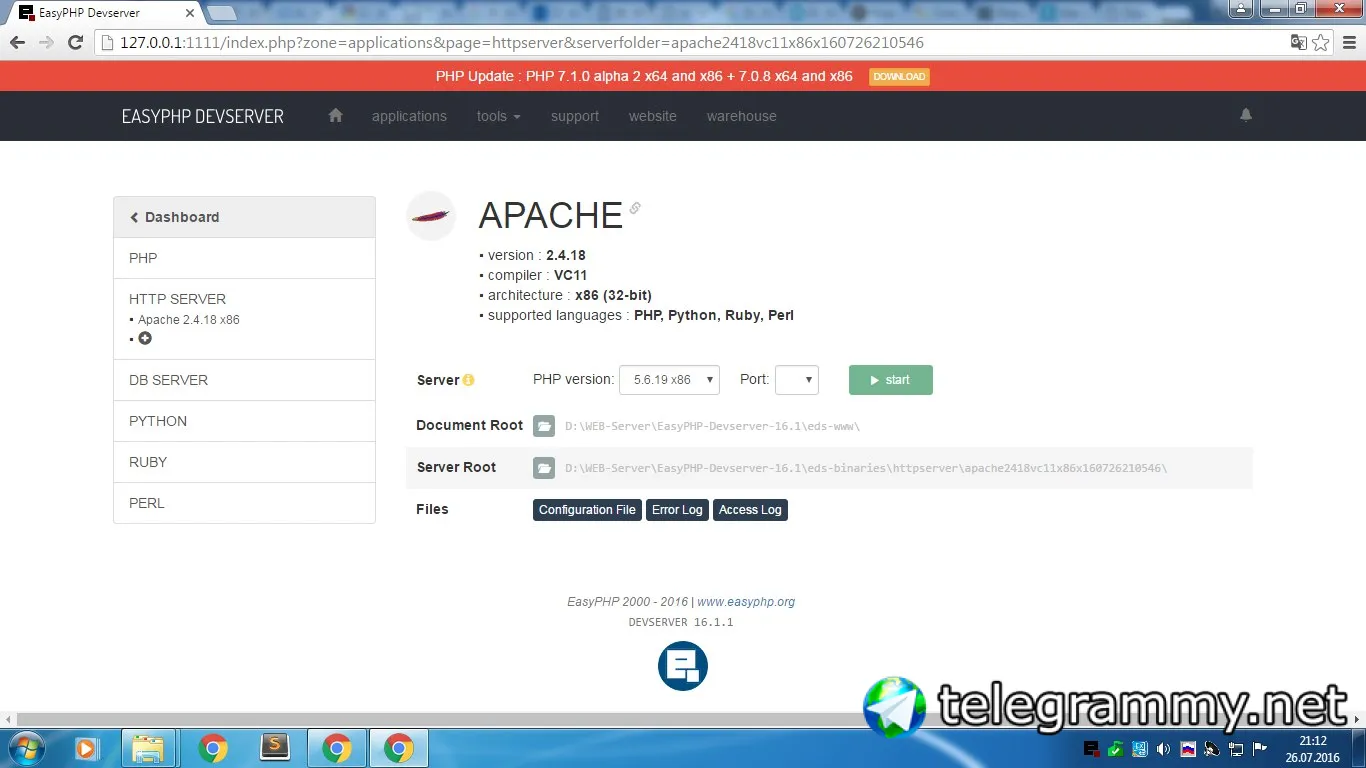Image resolution: width=1366 pixels, height=768 pixels.
Task: Reload the page with the refresh icon
Action: (75, 43)
